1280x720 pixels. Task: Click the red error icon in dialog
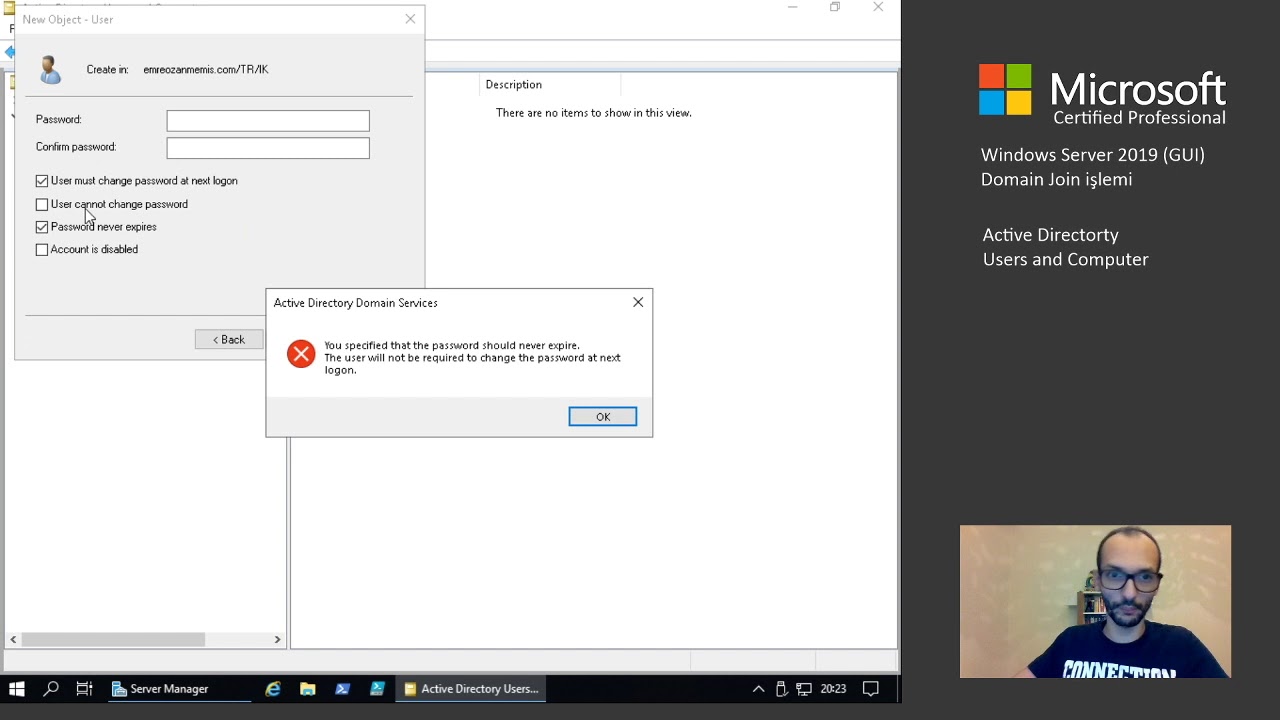[x=301, y=354]
